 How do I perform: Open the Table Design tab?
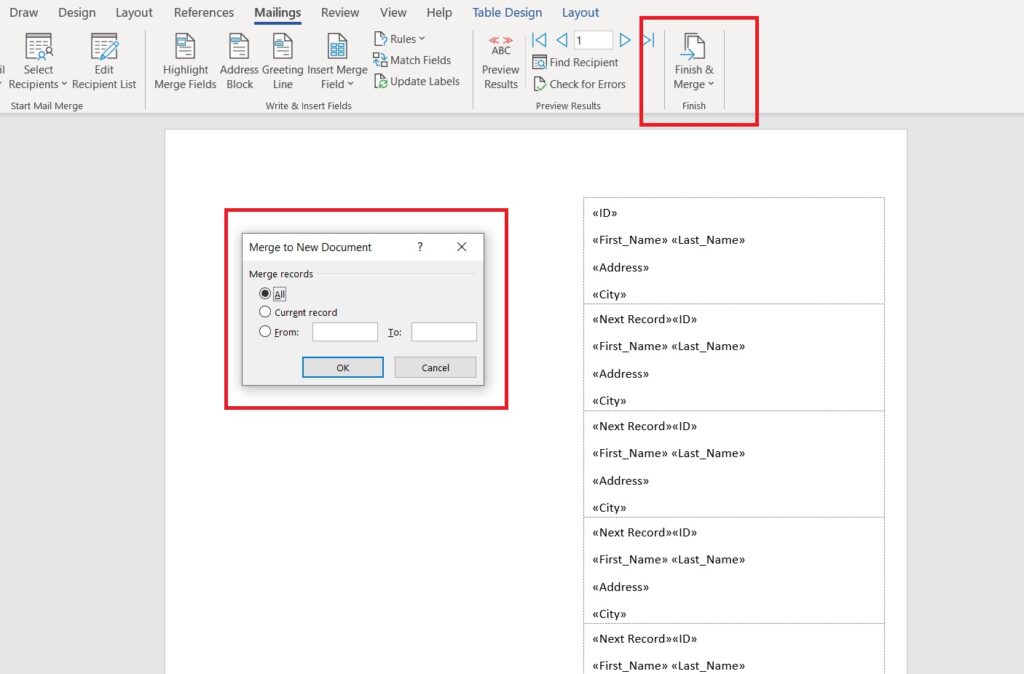coord(506,12)
